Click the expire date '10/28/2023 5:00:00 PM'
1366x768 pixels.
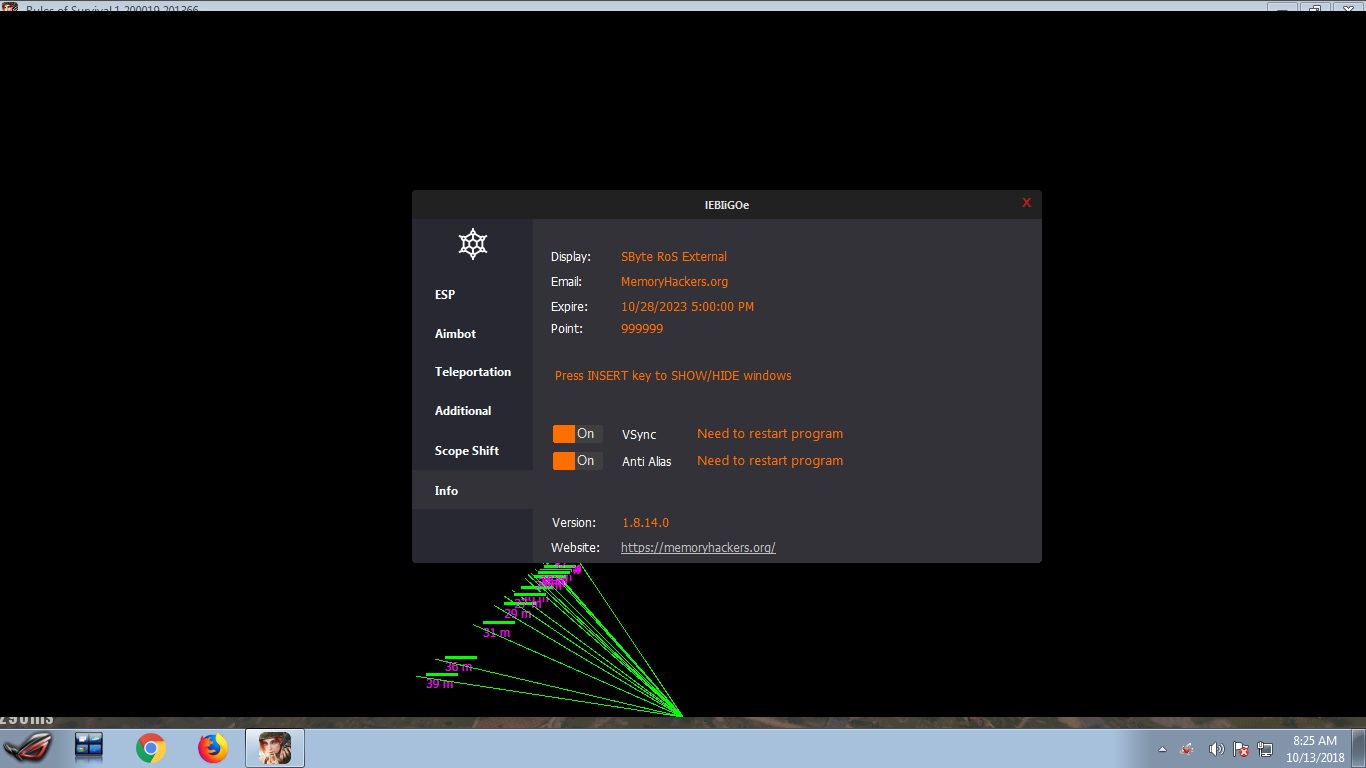(x=687, y=307)
